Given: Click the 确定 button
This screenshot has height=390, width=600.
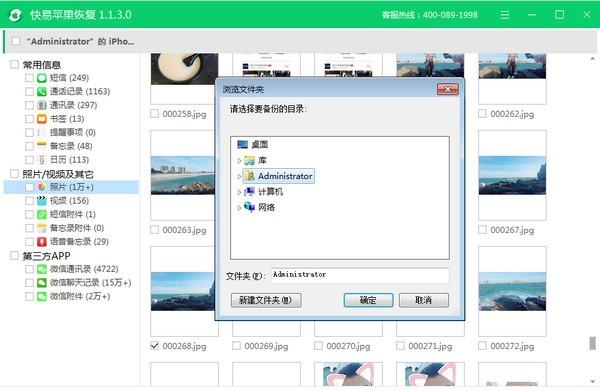Looking at the screenshot, I should point(368,300).
